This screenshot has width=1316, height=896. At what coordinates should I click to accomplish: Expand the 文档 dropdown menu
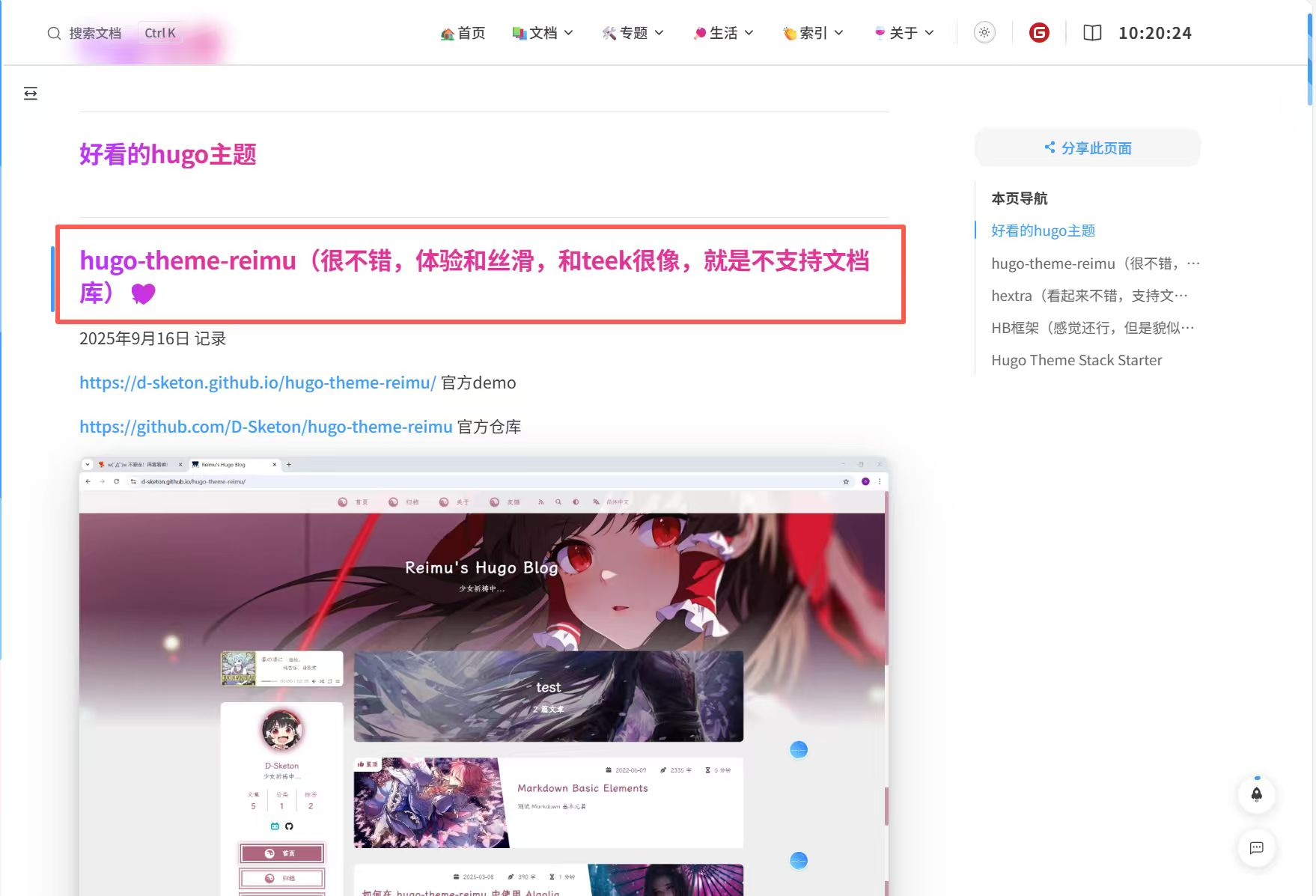pyautogui.click(x=543, y=33)
